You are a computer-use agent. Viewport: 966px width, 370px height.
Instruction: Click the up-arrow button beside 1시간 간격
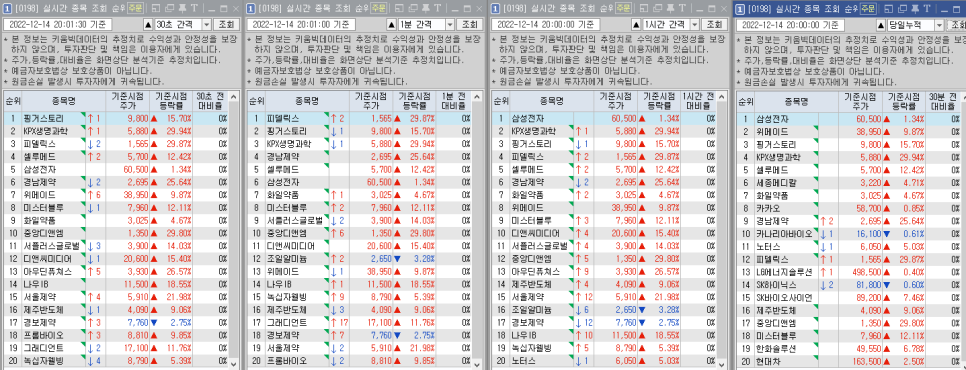coord(637,25)
